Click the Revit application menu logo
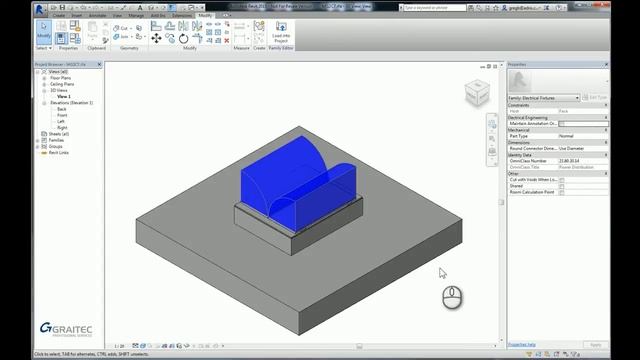The width and height of the screenshot is (640, 360). point(40,9)
